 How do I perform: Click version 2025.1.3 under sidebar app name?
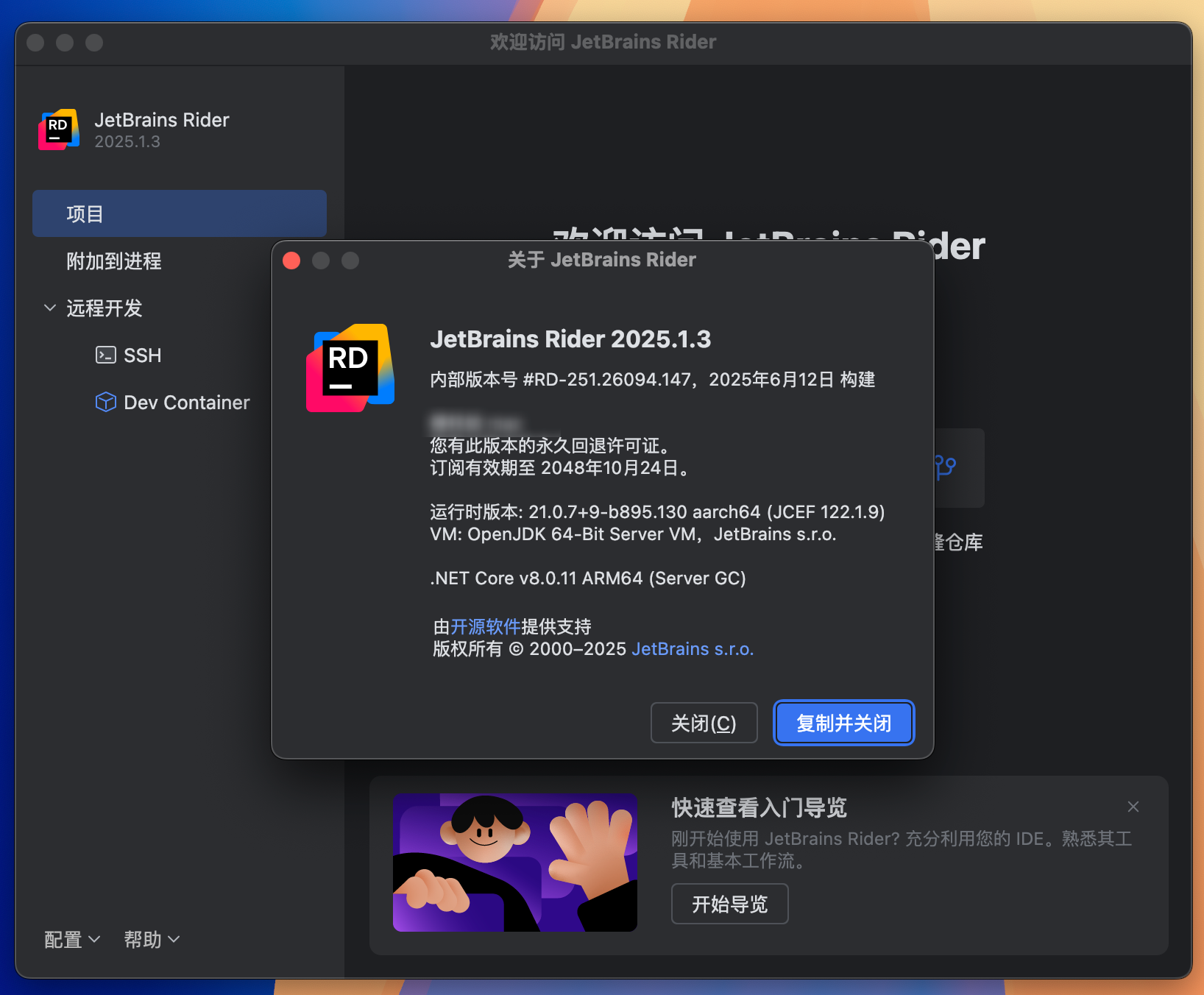(x=127, y=142)
